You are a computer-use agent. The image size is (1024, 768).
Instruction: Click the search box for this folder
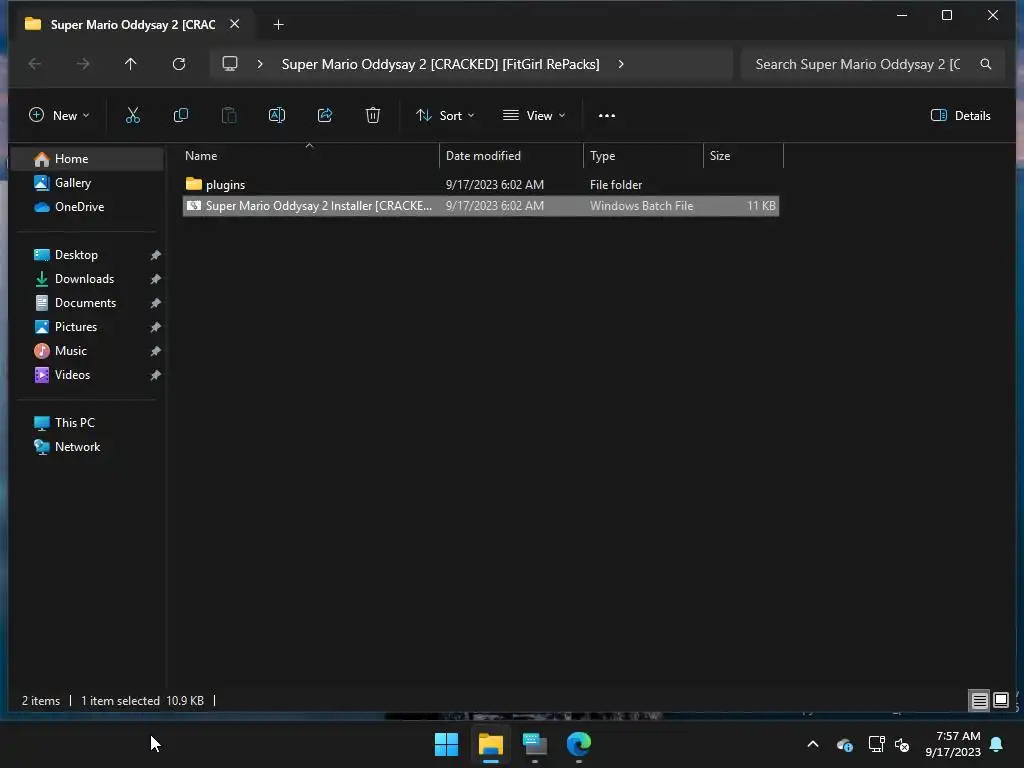tap(872, 64)
